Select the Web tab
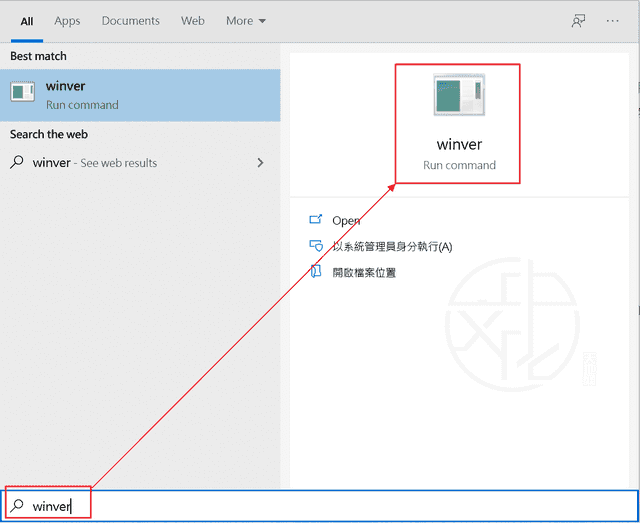The height and width of the screenshot is (523, 640). 193,21
